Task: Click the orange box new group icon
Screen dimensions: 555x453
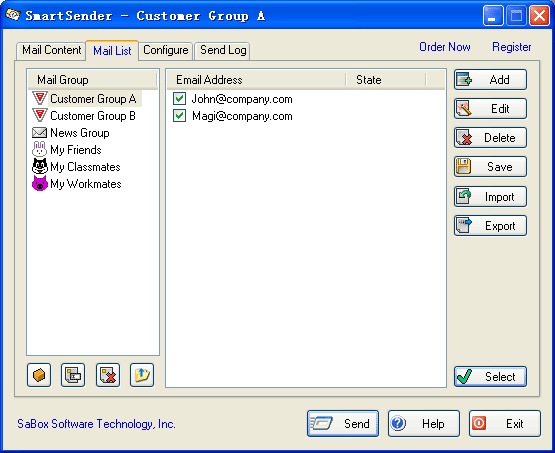Action: click(39, 375)
